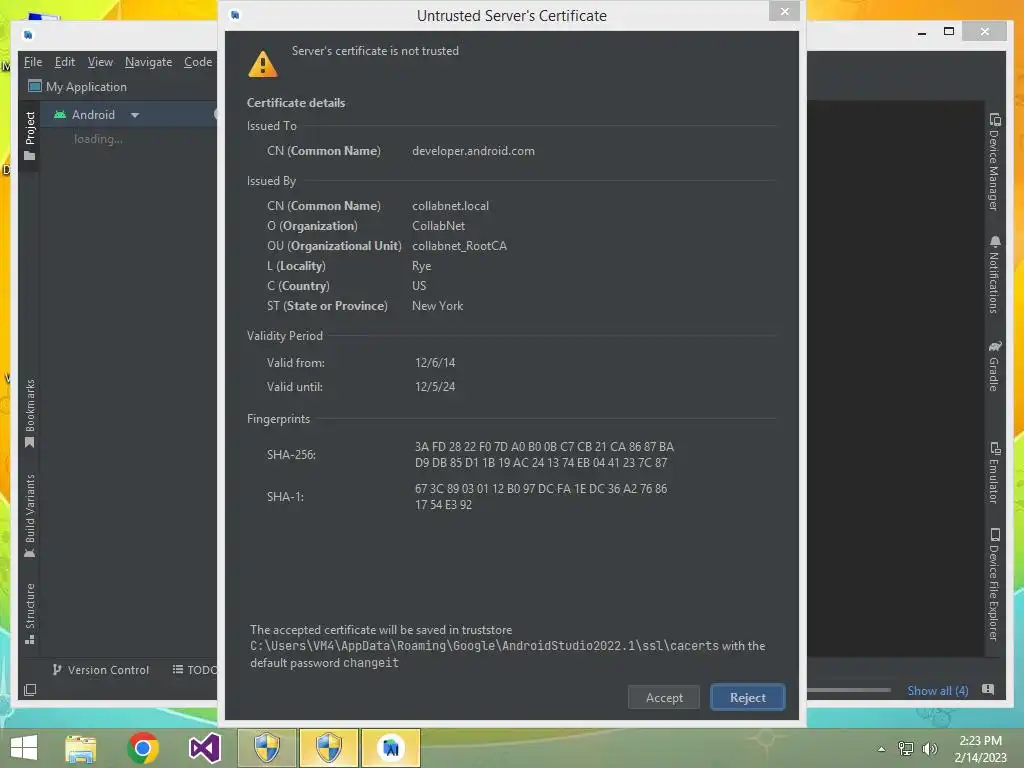Open the Version Control tool window
Image resolution: width=1024 pixels, height=768 pixels.
tap(101, 670)
